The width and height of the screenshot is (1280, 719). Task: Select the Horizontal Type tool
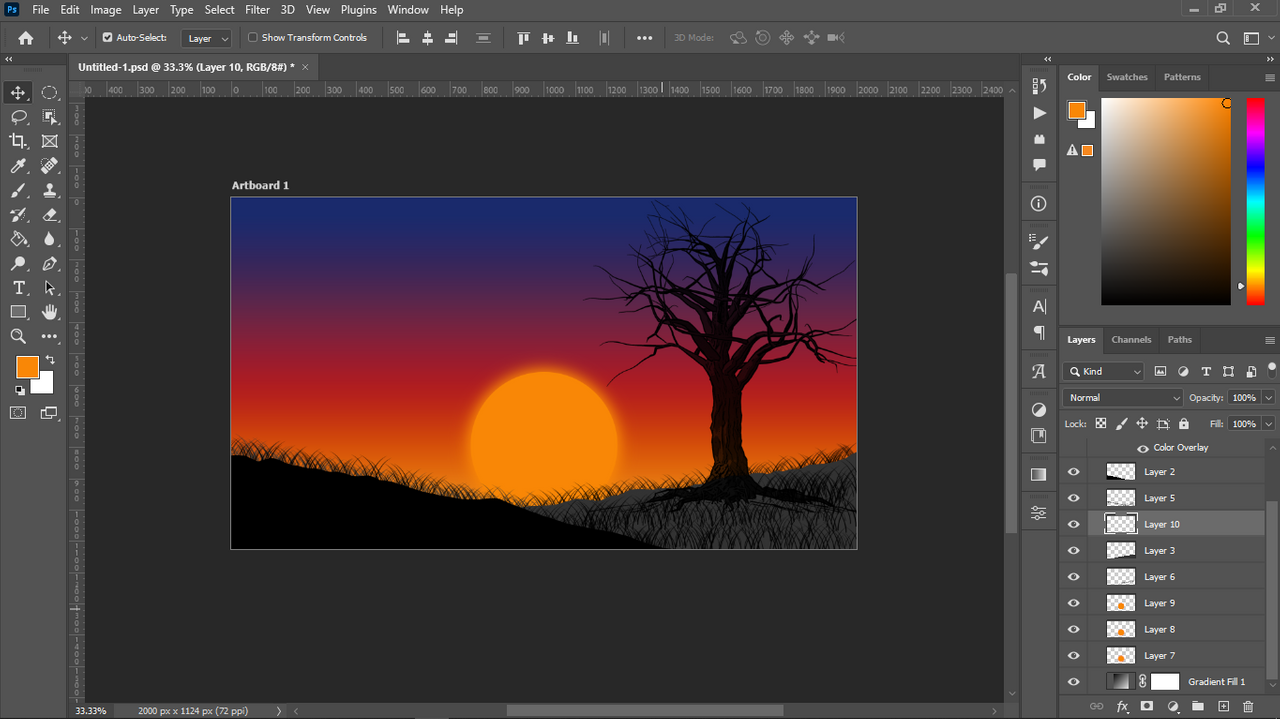coord(18,288)
